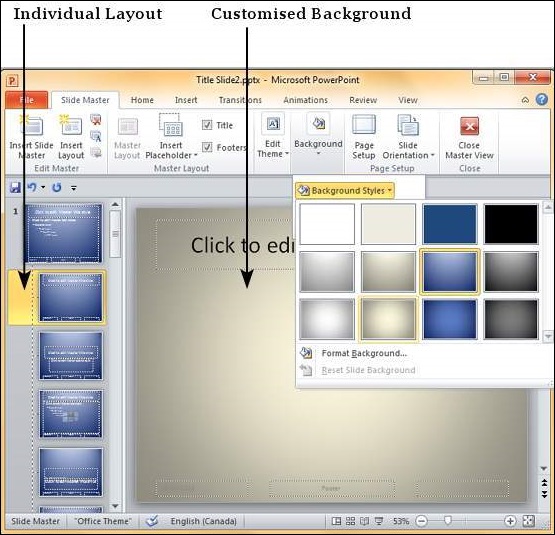Click thumbnail pane scroll up arrow
555x535 pixels.
(x=115, y=205)
